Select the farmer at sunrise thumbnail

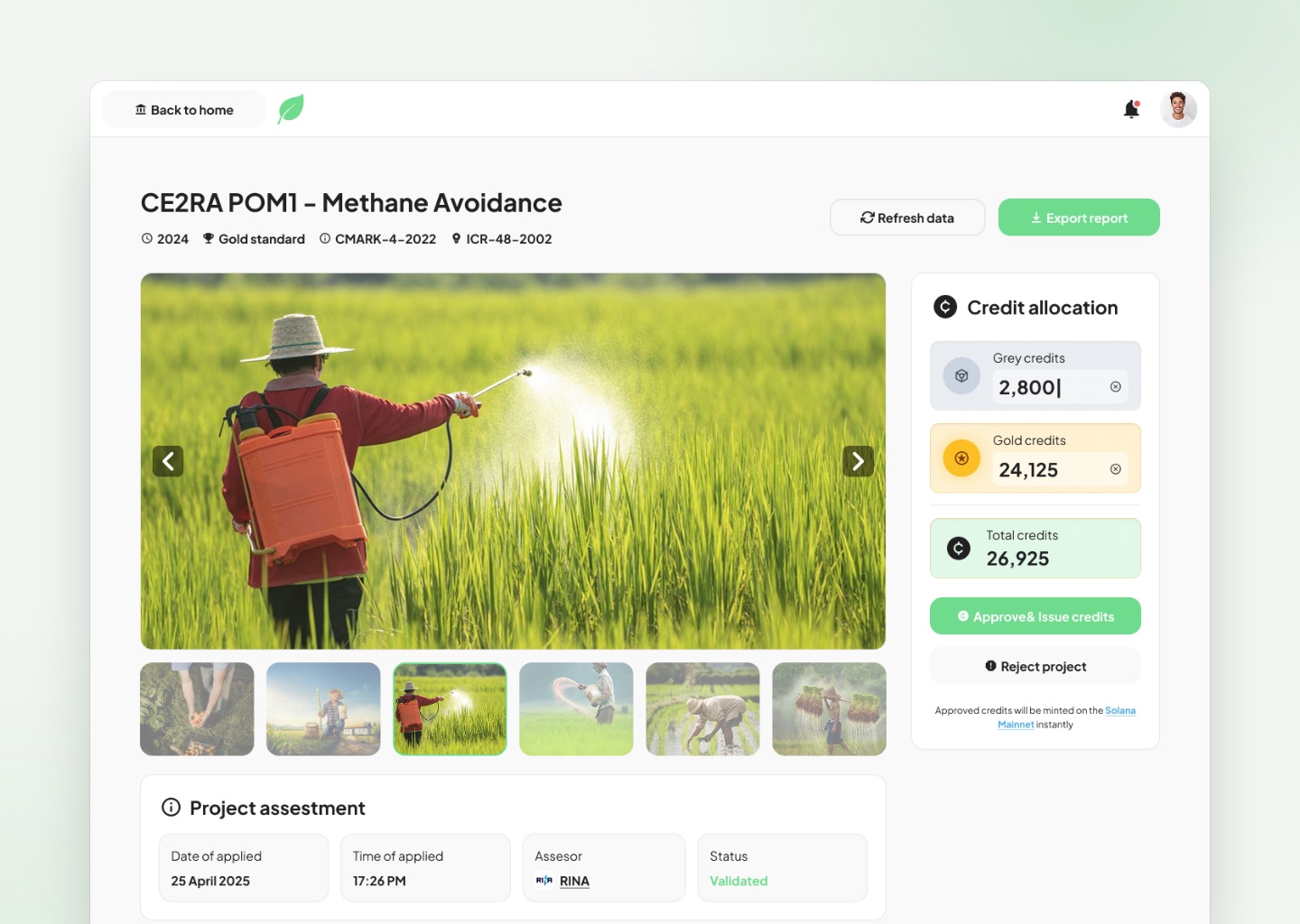[x=323, y=709]
